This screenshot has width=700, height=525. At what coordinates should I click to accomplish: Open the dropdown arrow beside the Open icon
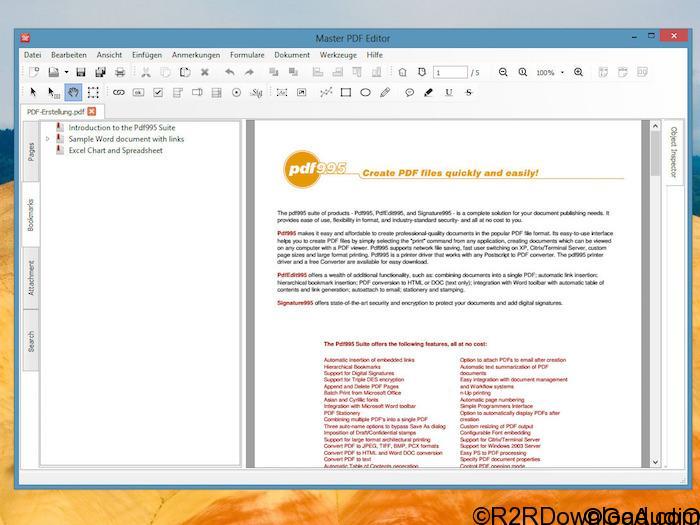(x=67, y=72)
